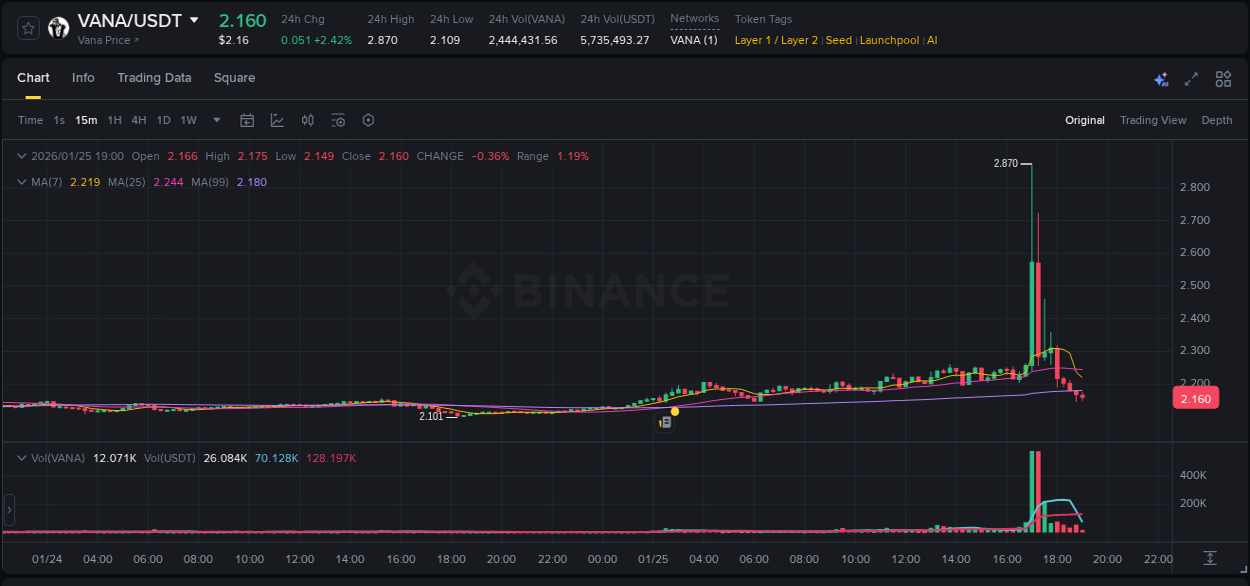Image resolution: width=1250 pixels, height=586 pixels.
Task: Toggle the favorite star for VANA/USDT
Action: [28, 28]
